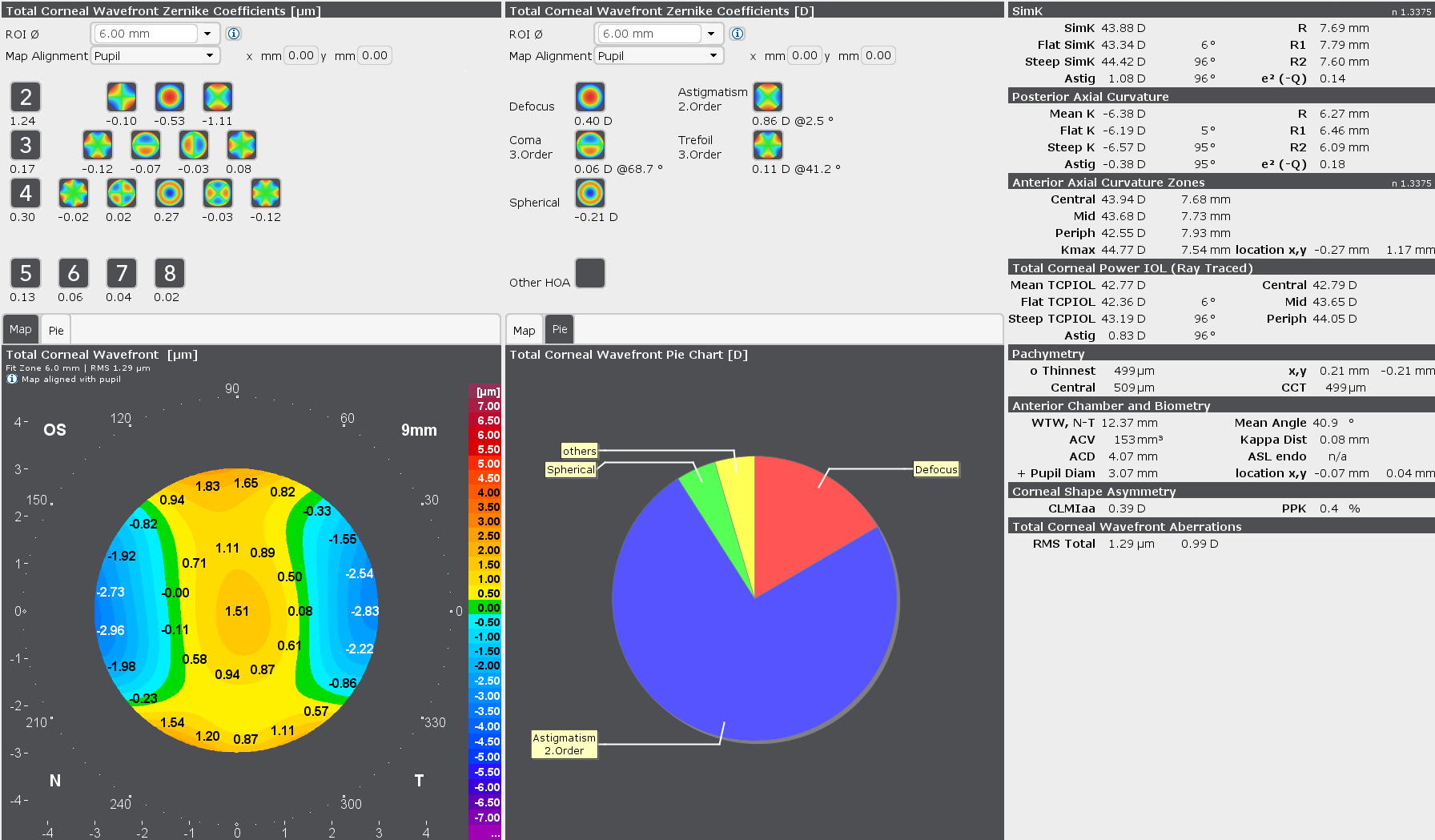Toggle Zernike order 5 coefficients
This screenshot has width=1435, height=840.
tap(25, 273)
